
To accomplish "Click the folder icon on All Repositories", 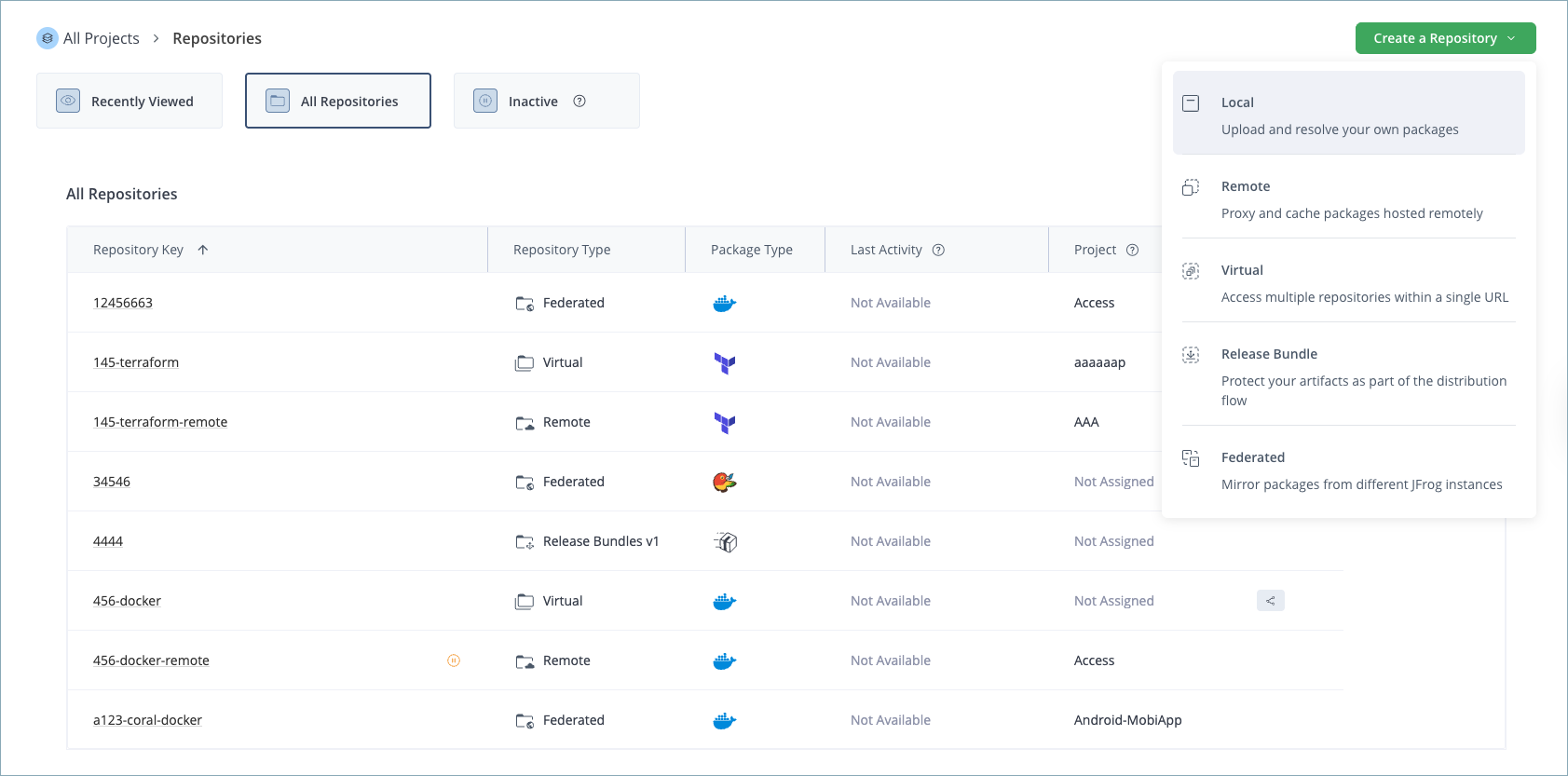I will pyautogui.click(x=278, y=101).
